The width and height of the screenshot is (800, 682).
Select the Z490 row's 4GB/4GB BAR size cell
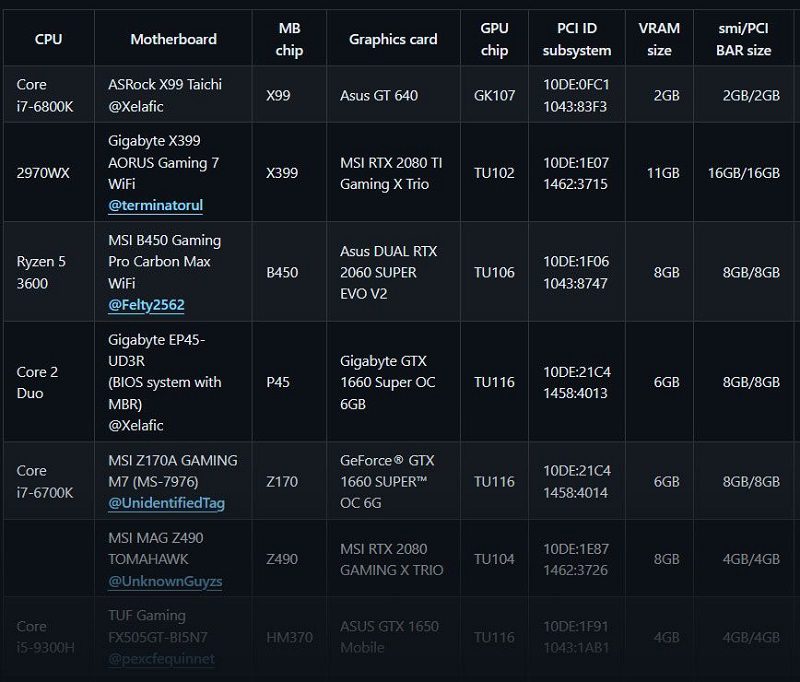click(x=743, y=559)
